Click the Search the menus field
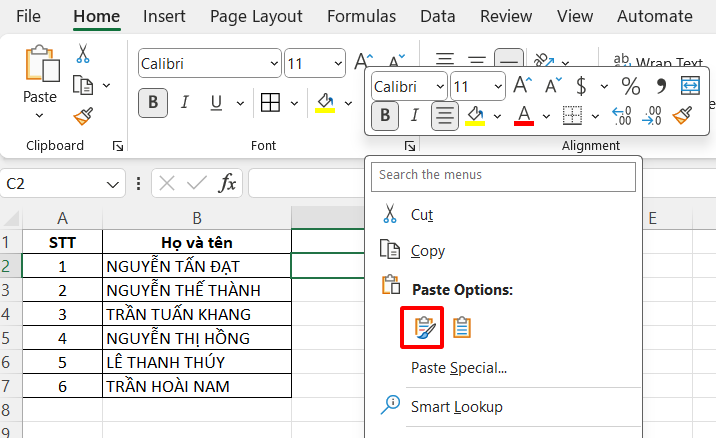 click(x=503, y=177)
